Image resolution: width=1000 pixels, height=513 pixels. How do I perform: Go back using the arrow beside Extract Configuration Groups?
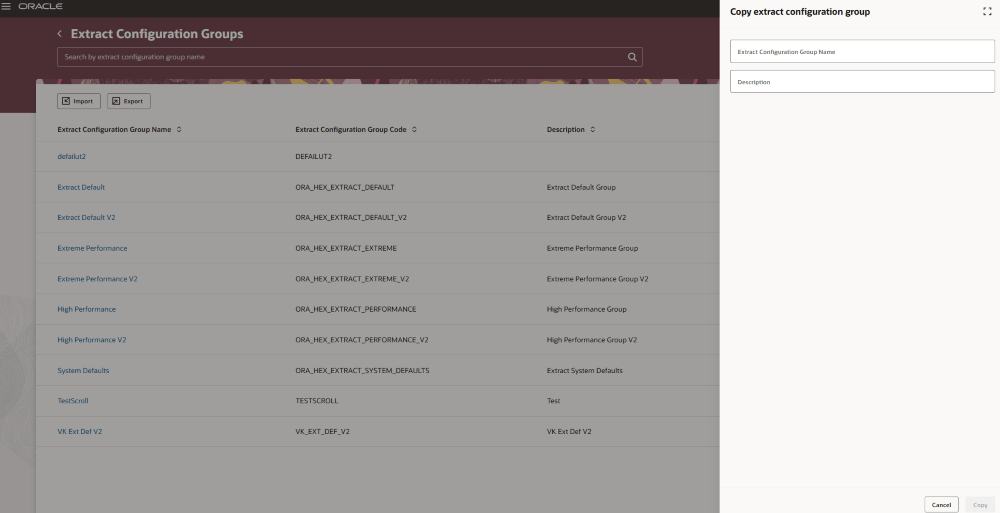(x=59, y=34)
